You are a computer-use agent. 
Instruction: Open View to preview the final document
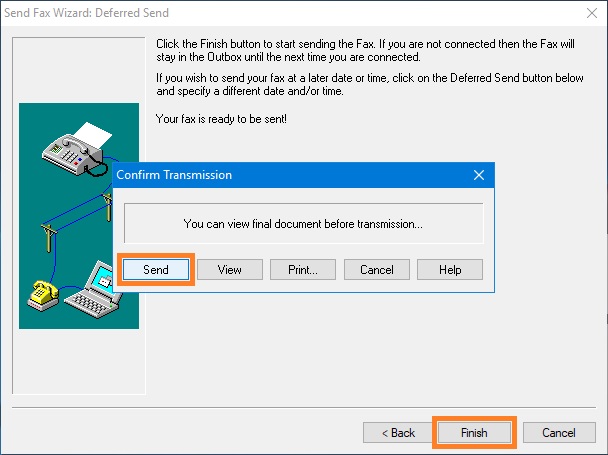coord(230,270)
